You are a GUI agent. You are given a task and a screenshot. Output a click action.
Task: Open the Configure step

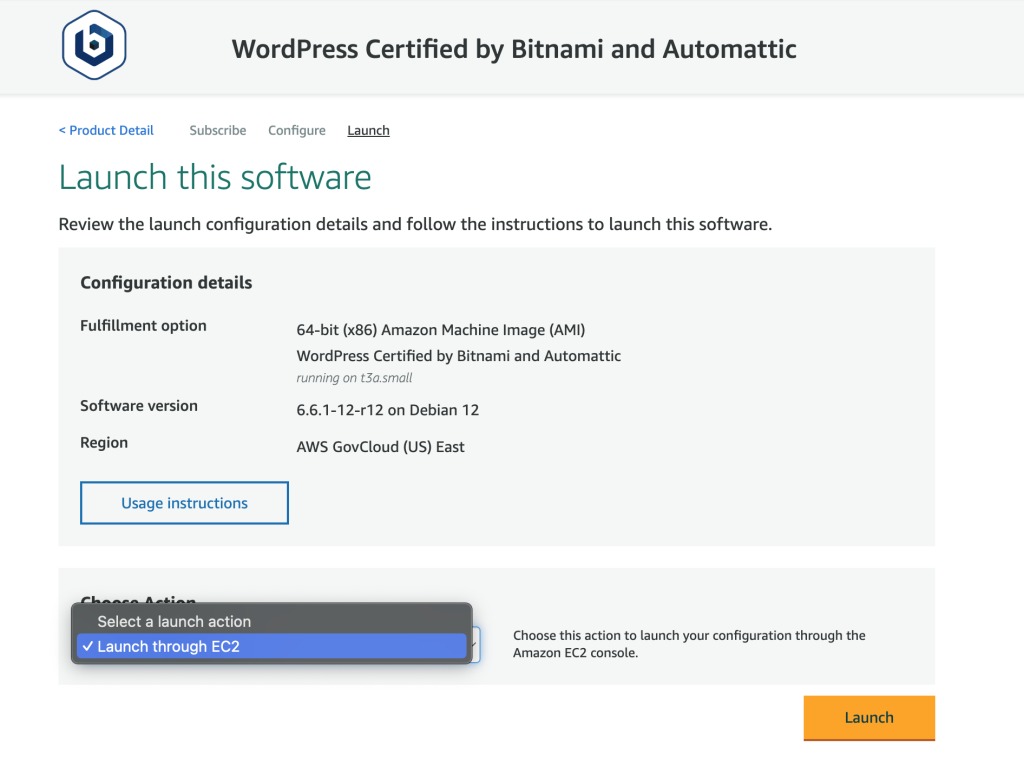click(296, 131)
